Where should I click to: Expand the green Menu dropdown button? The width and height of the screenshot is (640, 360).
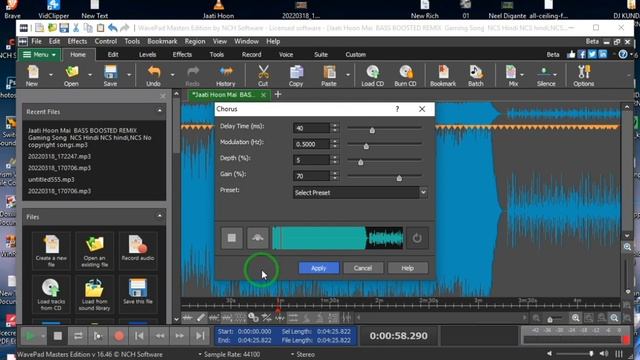(x=39, y=55)
